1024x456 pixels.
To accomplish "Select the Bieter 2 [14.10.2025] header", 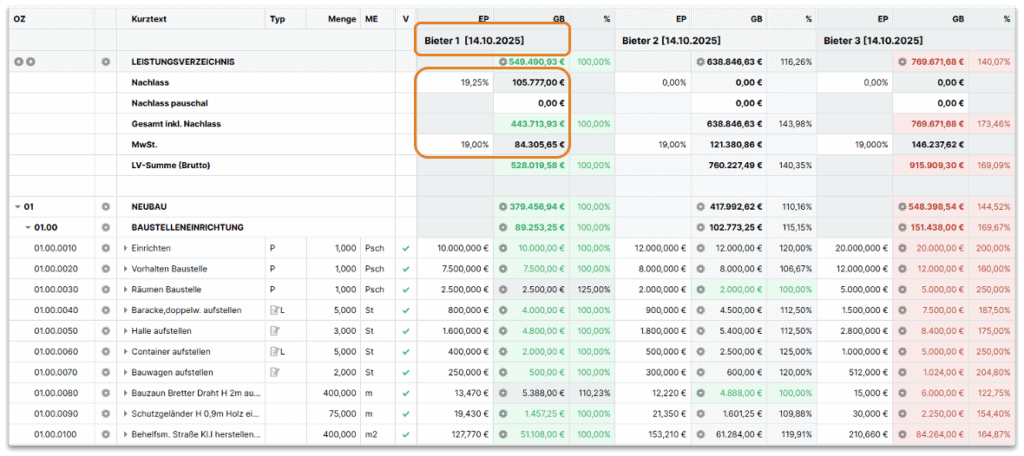I will click(x=671, y=41).
